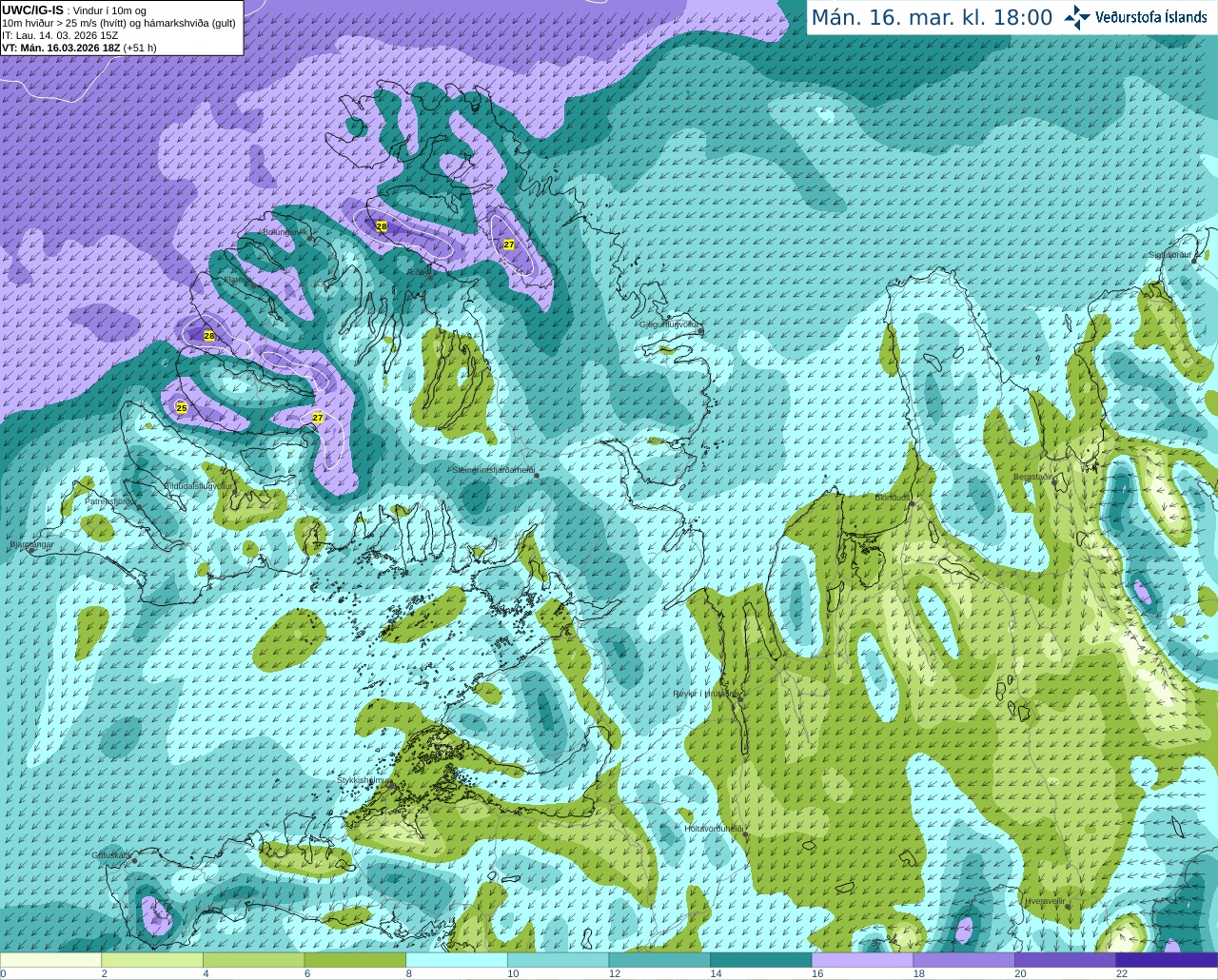1218x980 pixels.
Task: Click the legend scale value 12
Action: [615, 973]
